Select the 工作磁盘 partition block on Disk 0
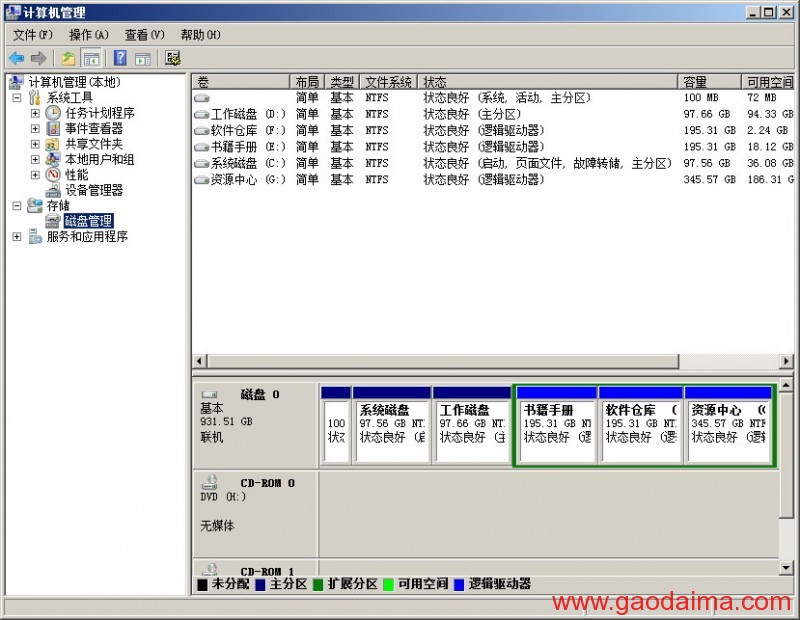The image size is (800, 620). point(472,425)
